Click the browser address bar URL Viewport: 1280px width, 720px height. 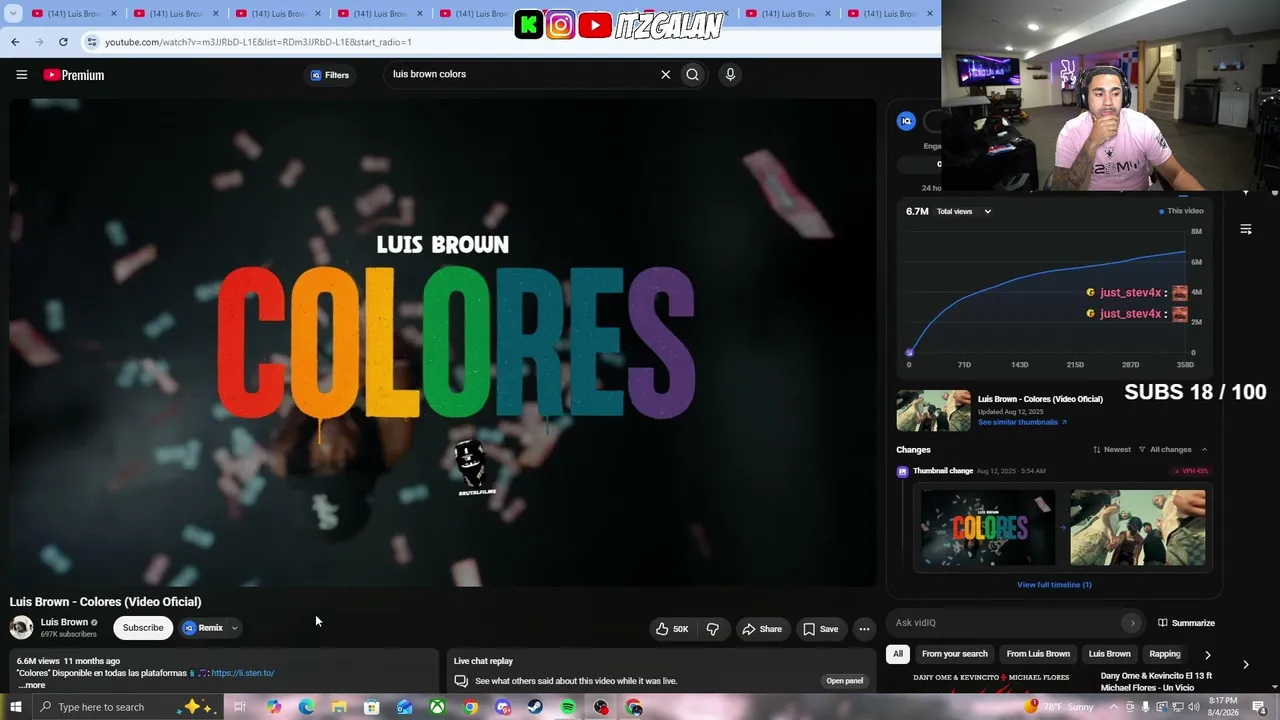tap(258, 42)
